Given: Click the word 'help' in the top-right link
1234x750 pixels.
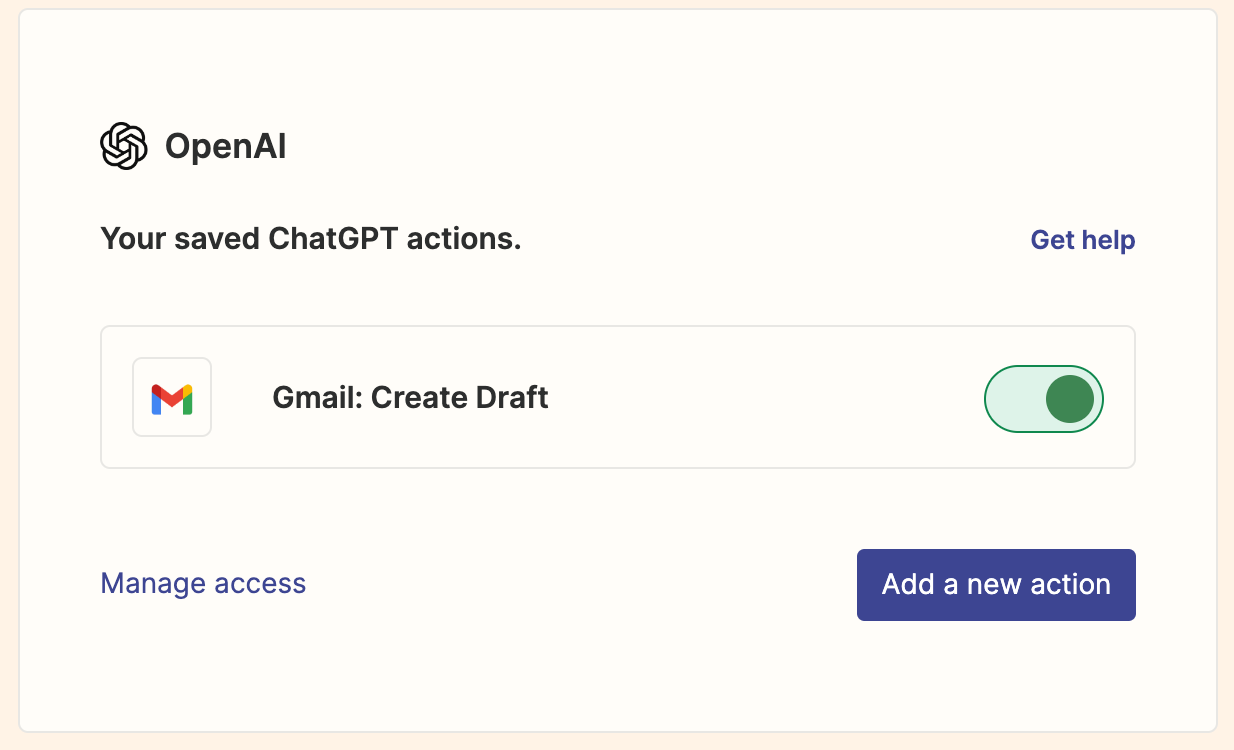Looking at the screenshot, I should 1108,240.
